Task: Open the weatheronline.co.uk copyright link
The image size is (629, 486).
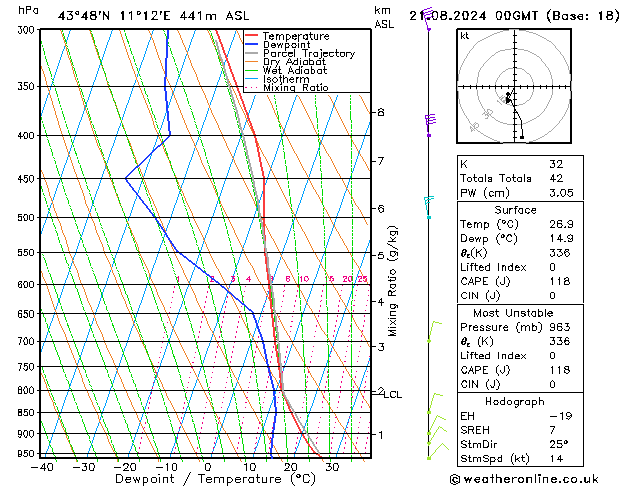Action: [x=524, y=479]
